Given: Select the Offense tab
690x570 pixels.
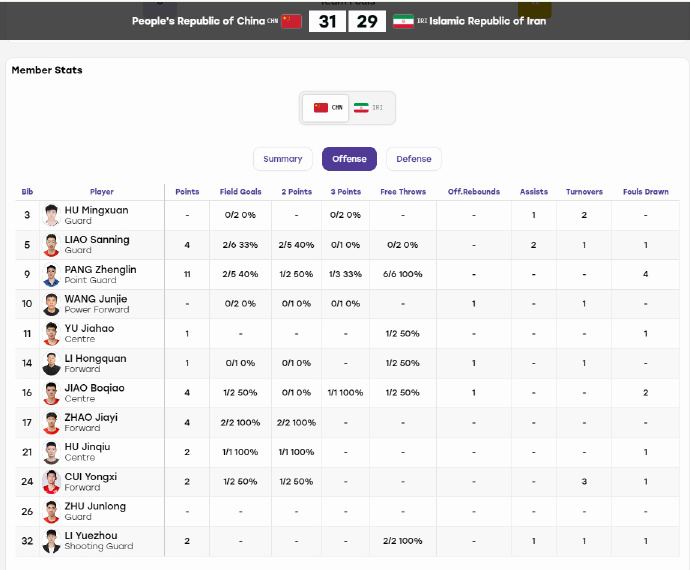Looking at the screenshot, I should tap(349, 159).
